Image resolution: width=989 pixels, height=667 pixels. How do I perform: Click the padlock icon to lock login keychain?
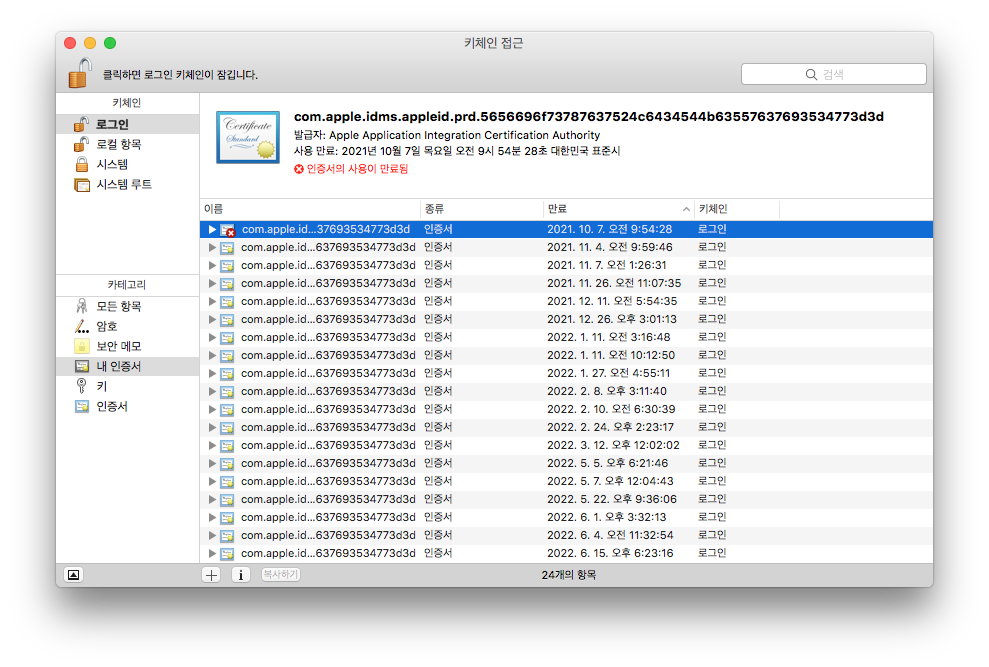click(x=79, y=73)
